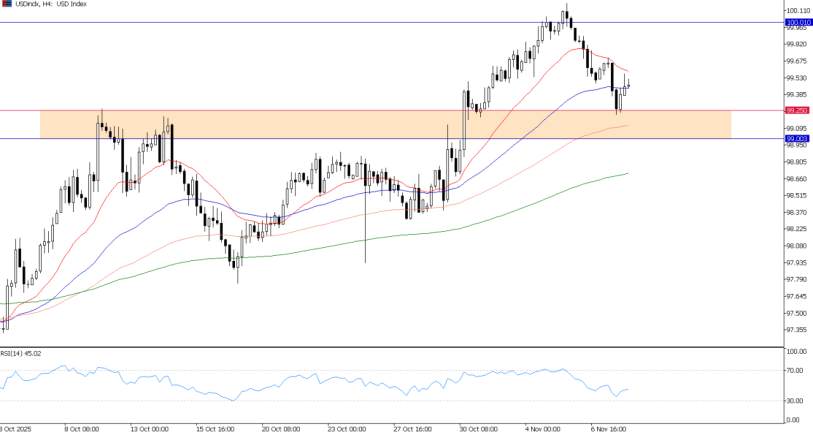Click the 98.225 price axis label
The image size is (813, 435).
coord(797,229)
